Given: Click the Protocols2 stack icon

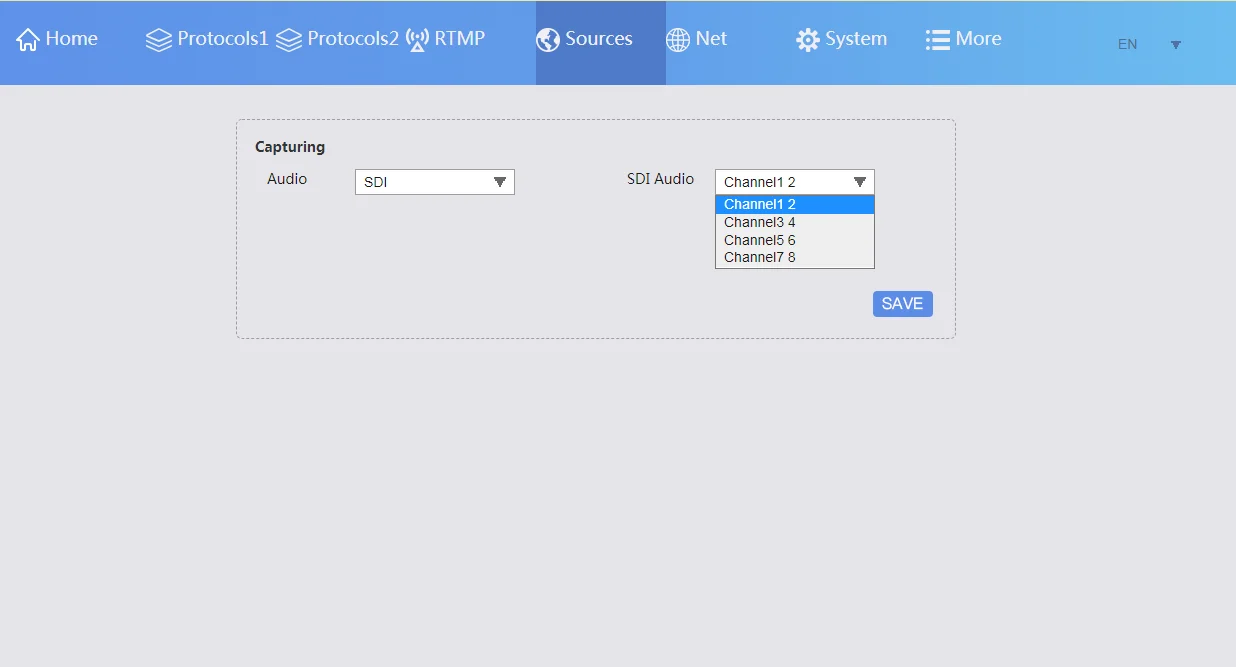Looking at the screenshot, I should 289,39.
